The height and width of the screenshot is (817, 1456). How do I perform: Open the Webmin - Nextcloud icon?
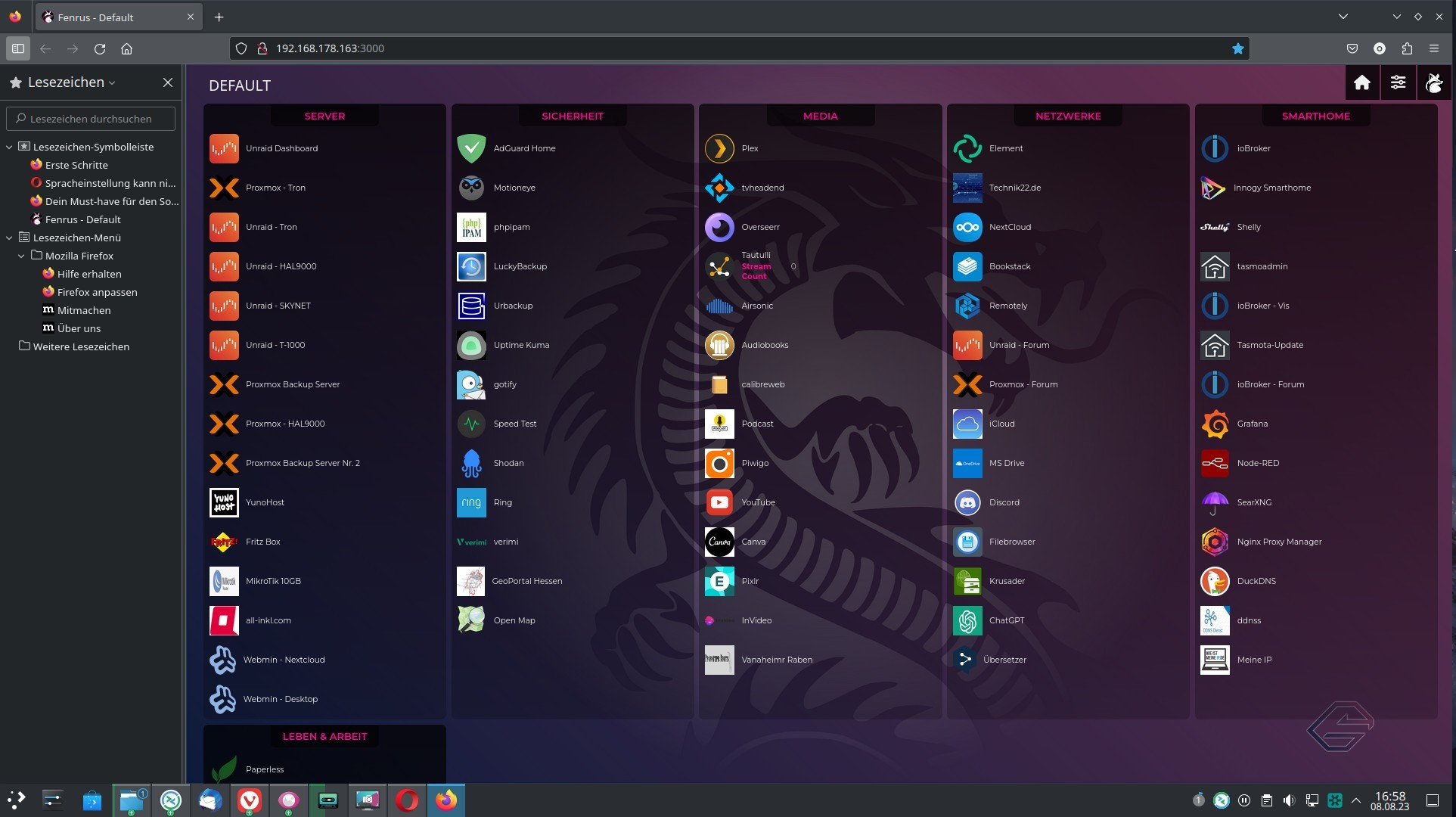point(223,660)
